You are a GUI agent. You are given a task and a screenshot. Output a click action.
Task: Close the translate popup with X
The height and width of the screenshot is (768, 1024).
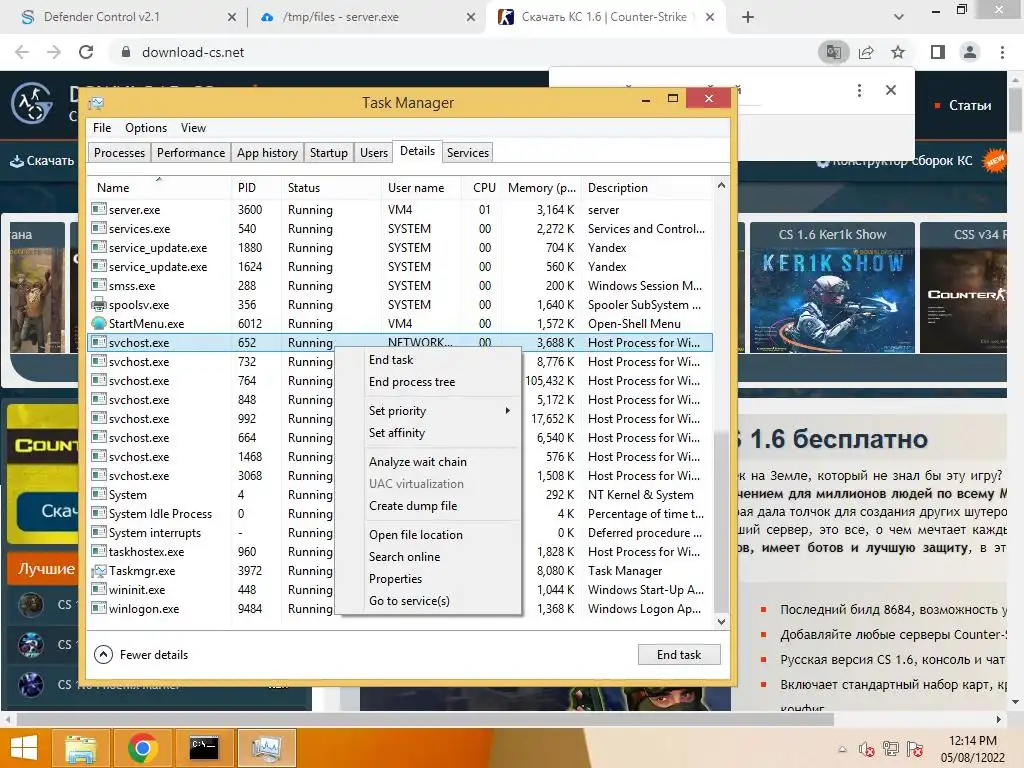(891, 90)
